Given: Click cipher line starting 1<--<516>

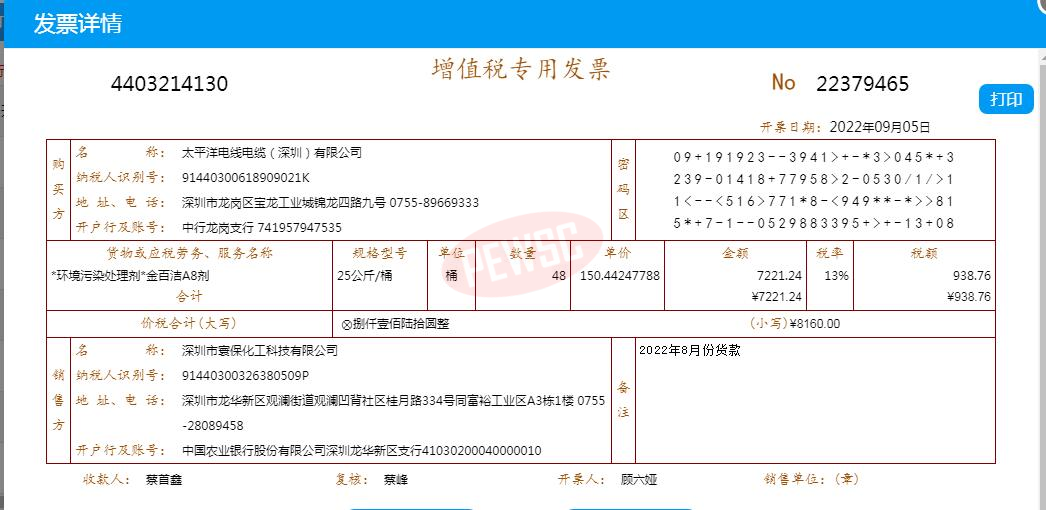Looking at the screenshot, I should pos(814,201).
